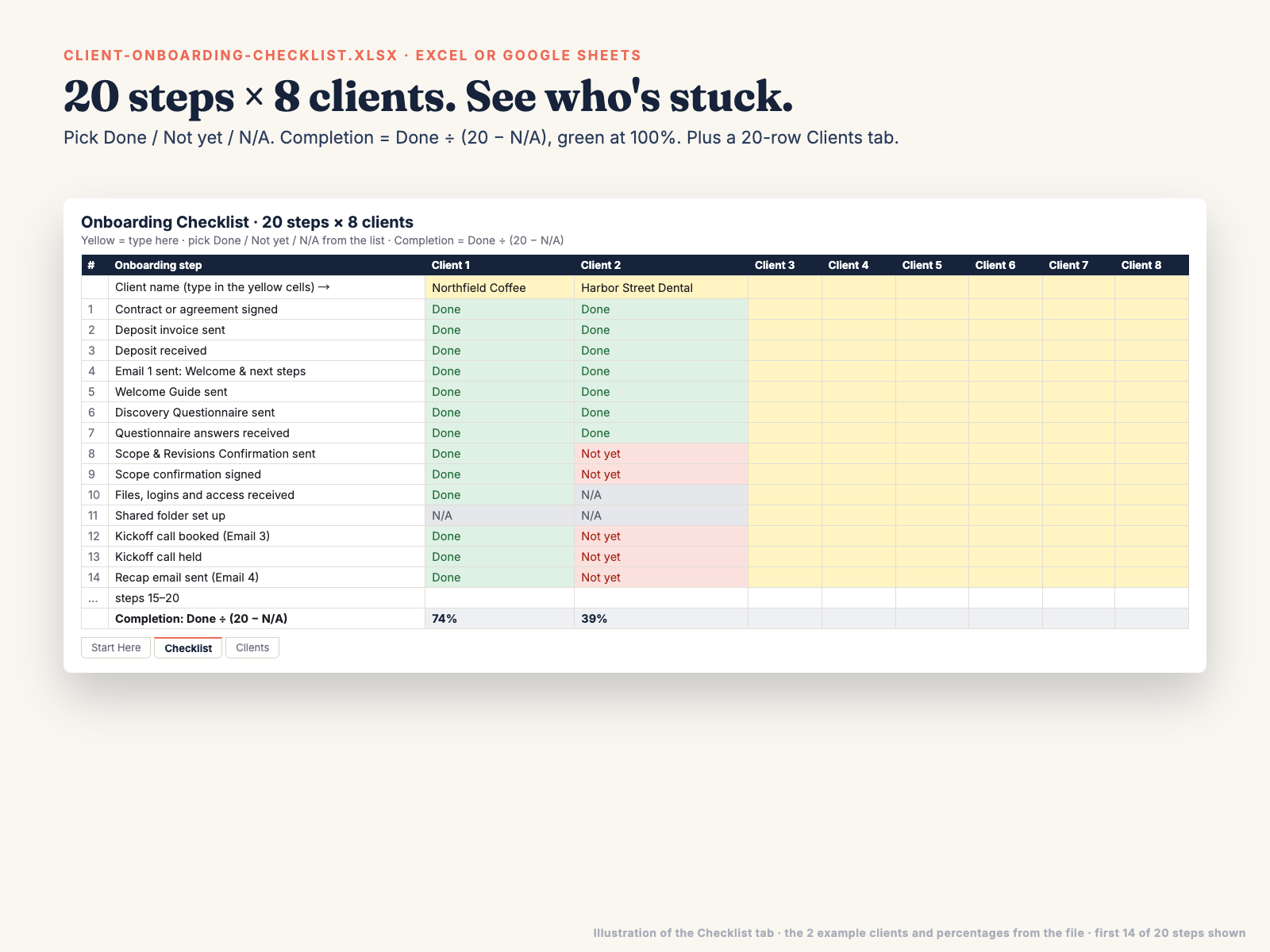Click the Client 1 column header
The width and height of the screenshot is (1270, 952).
pos(500,265)
